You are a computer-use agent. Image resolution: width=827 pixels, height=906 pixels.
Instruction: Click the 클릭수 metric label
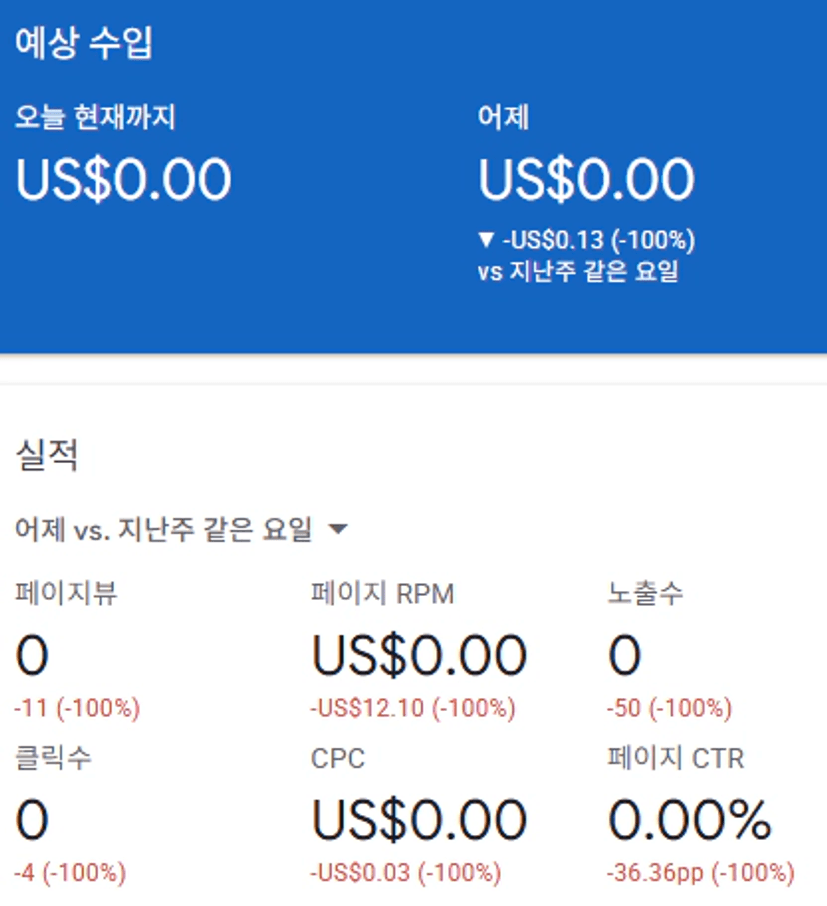[53, 758]
